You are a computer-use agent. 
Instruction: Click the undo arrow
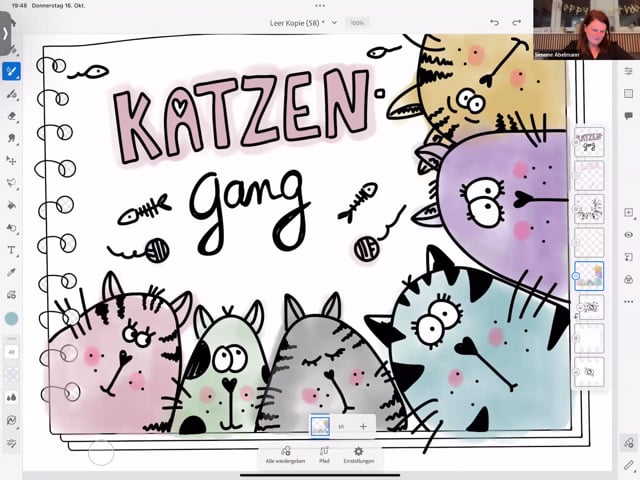tap(494, 22)
